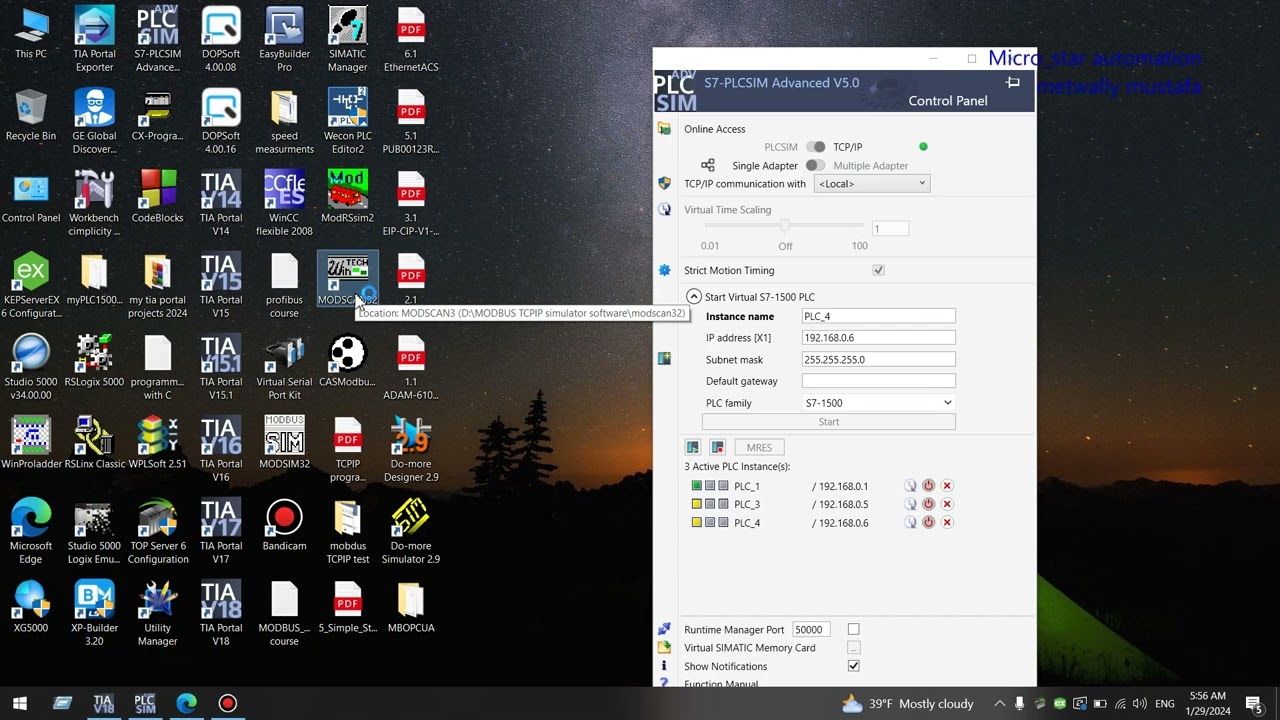
Task: Open KEPServerEX 6 Configuration icon
Action: click(31, 286)
